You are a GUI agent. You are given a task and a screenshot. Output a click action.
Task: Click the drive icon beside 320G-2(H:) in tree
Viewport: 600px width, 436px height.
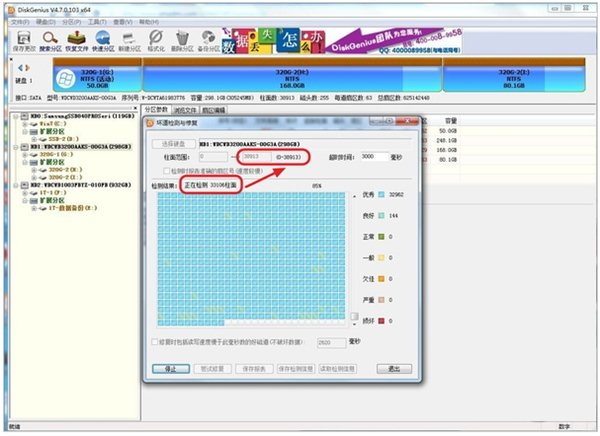(43, 170)
